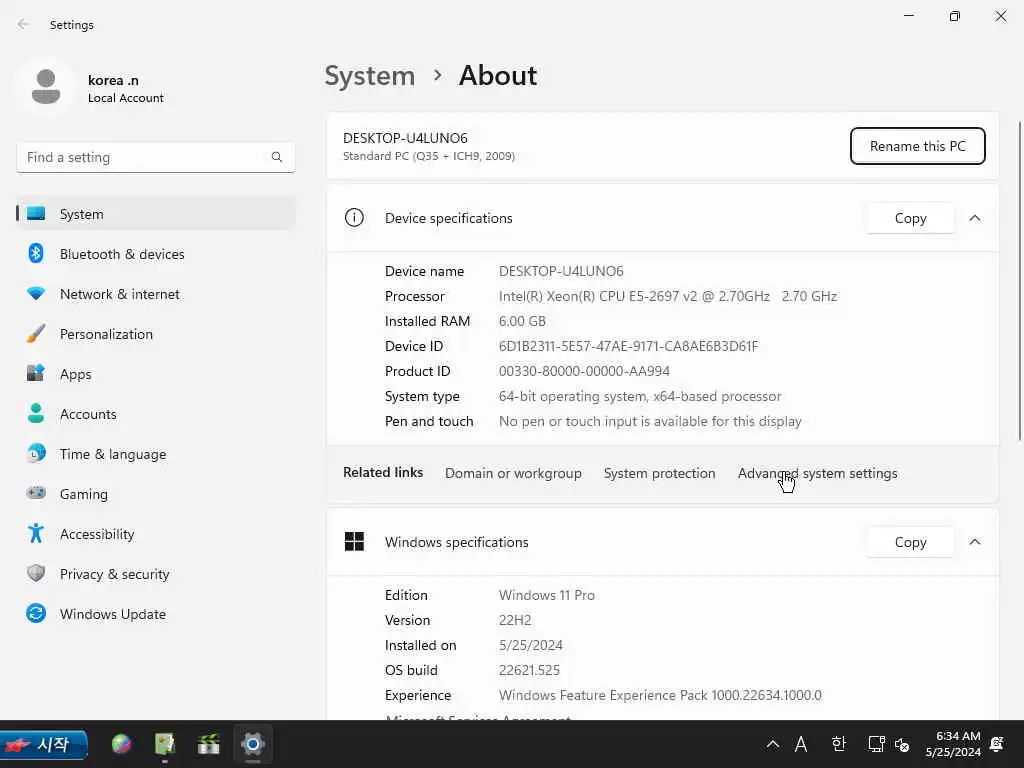Click Rename this PC button
This screenshot has width=1024, height=768.
(918, 146)
